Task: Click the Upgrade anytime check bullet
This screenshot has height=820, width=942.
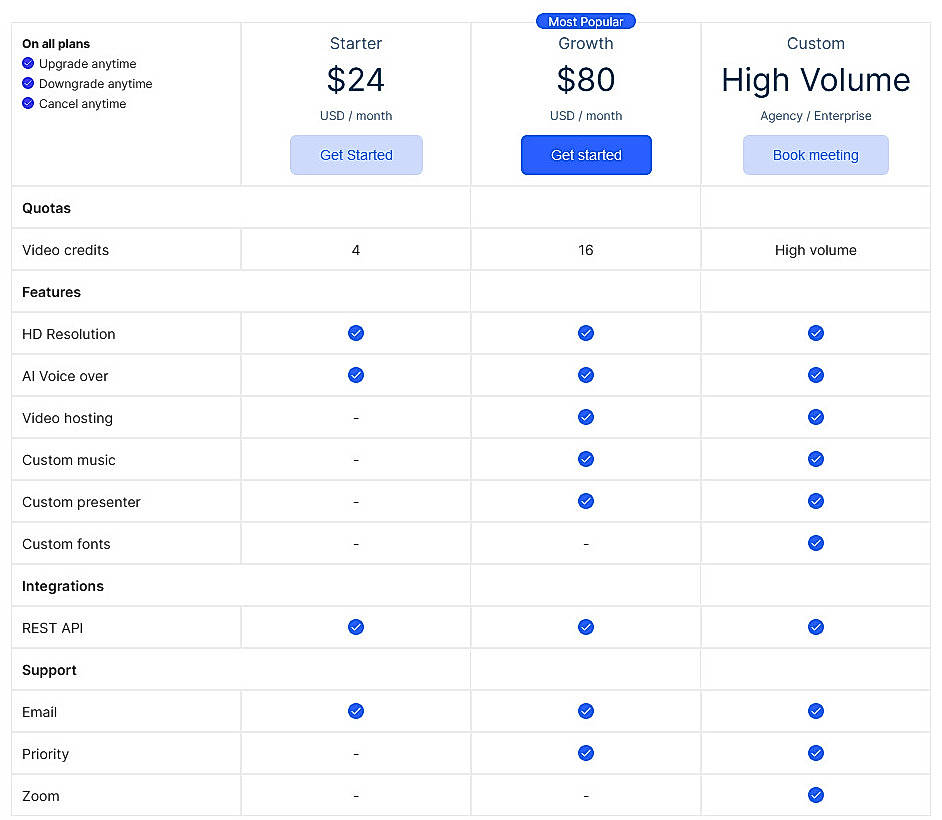Action: coord(27,63)
